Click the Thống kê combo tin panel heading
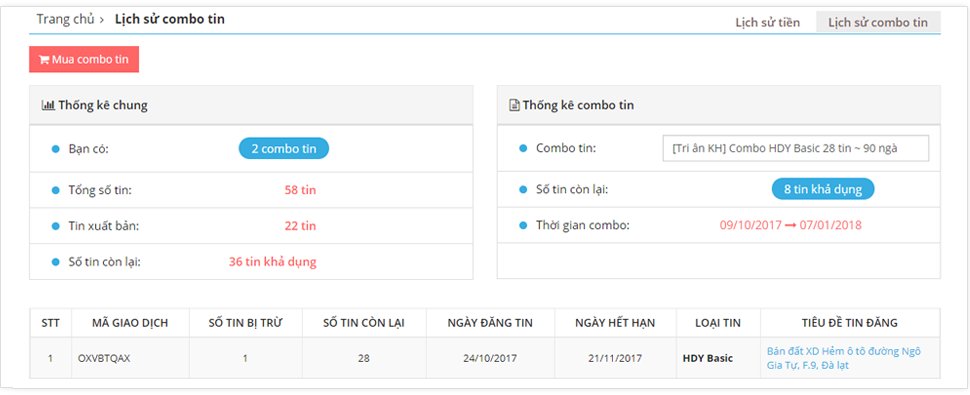The height and width of the screenshot is (395, 970). click(578, 105)
